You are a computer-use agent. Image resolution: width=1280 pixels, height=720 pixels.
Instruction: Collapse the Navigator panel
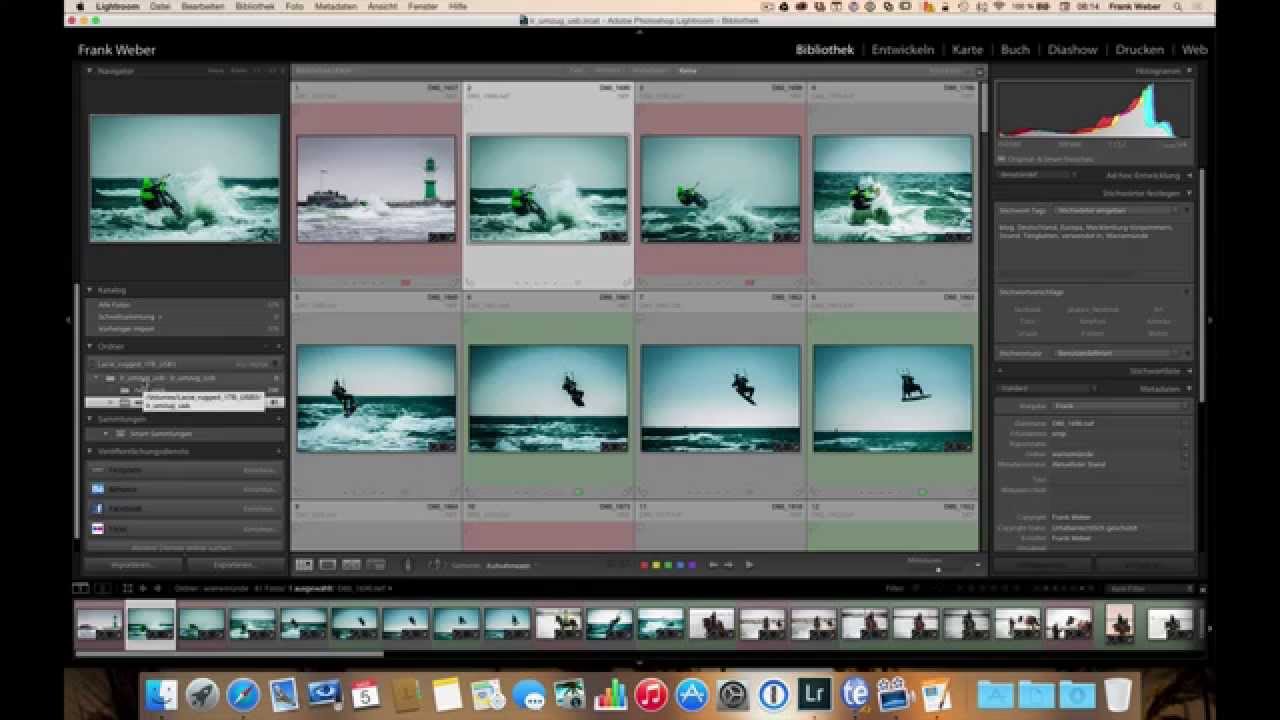[89, 71]
